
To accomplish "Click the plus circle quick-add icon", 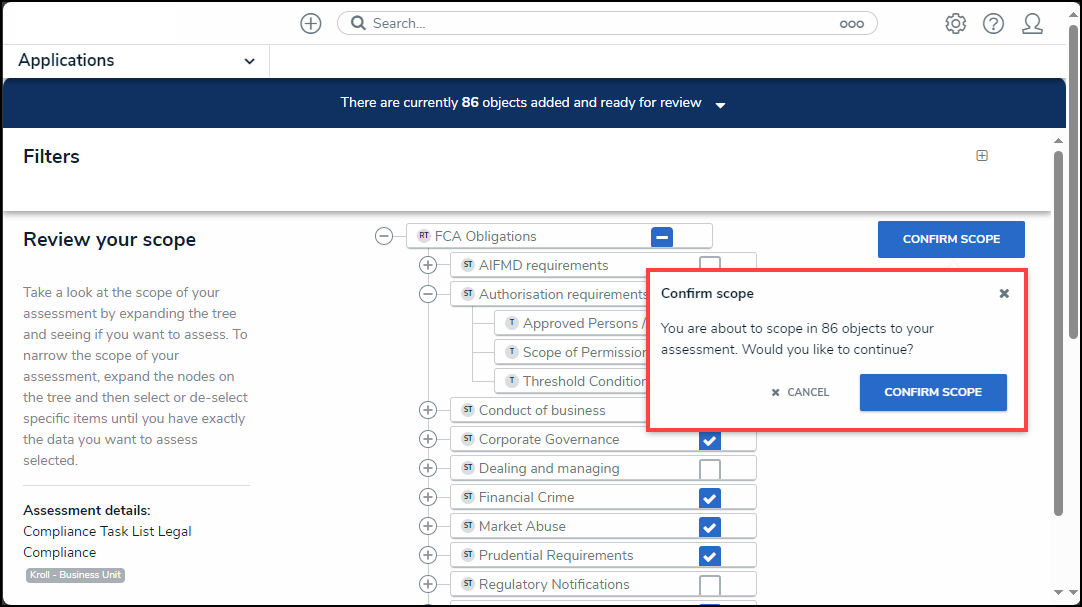I will [311, 24].
